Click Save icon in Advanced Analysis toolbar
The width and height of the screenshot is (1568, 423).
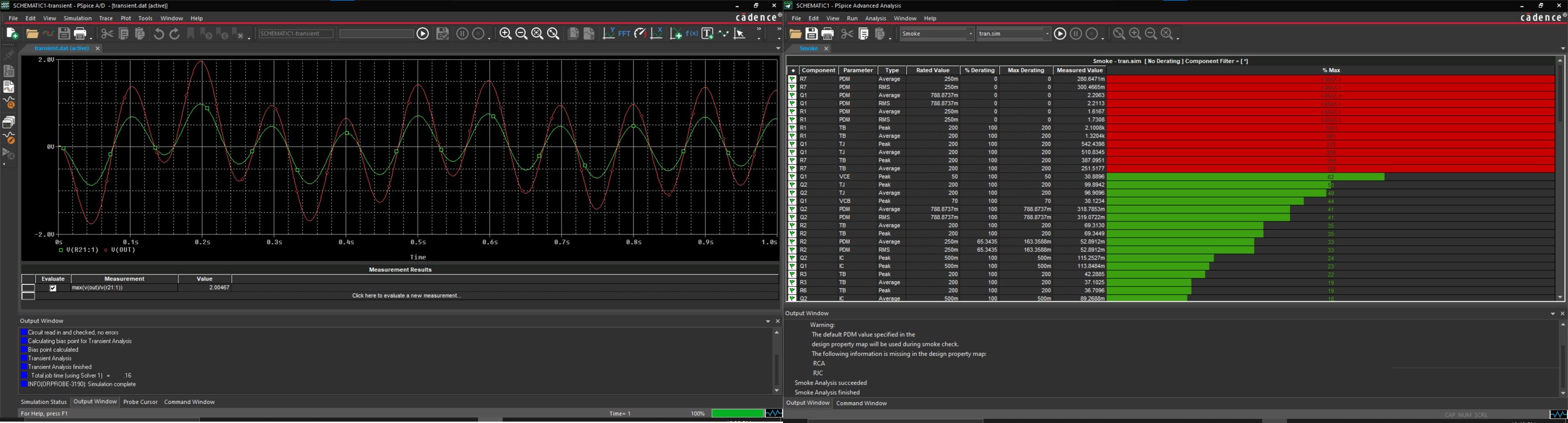(x=811, y=34)
